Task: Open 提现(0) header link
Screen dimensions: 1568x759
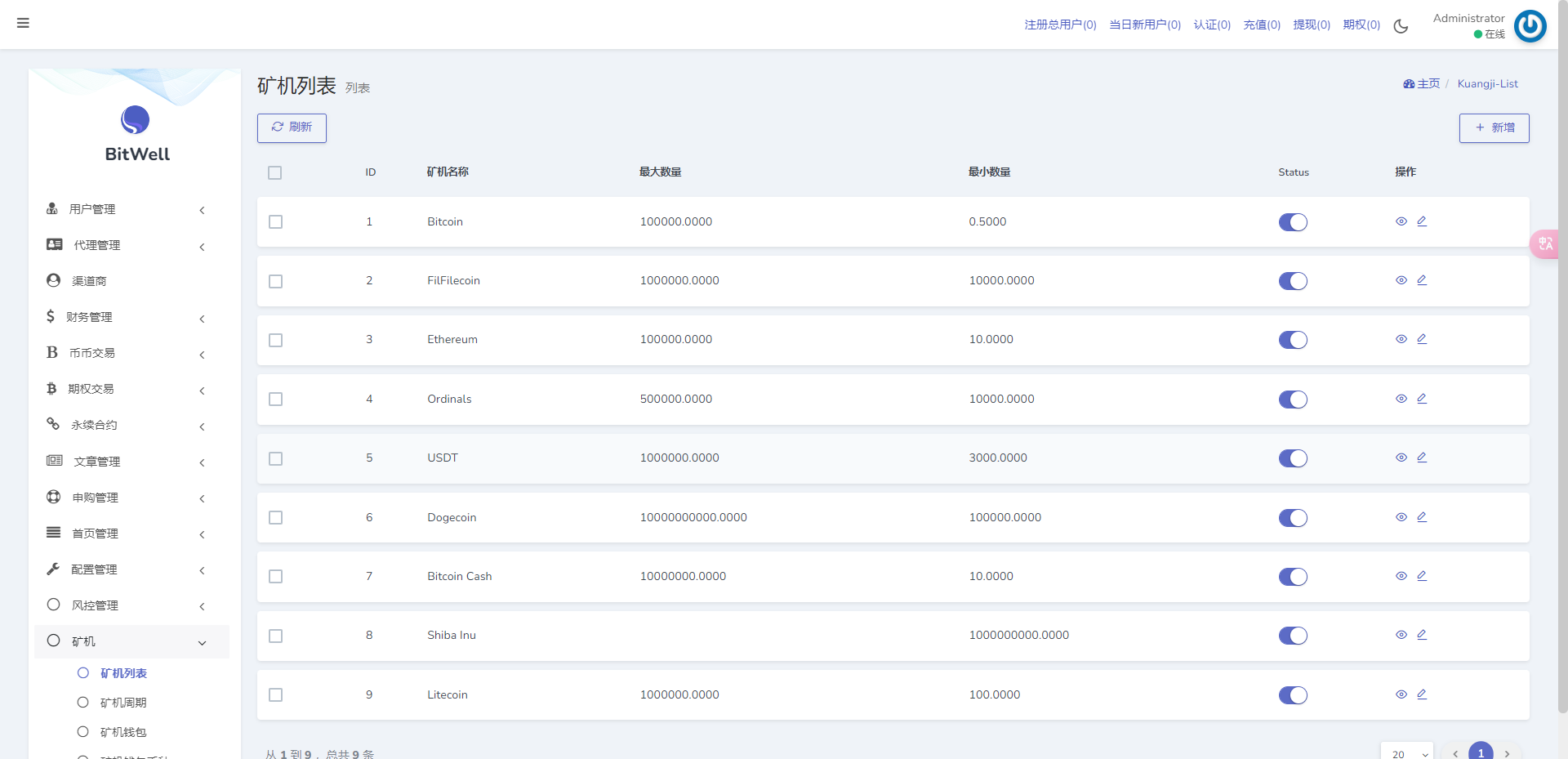Action: point(1312,25)
